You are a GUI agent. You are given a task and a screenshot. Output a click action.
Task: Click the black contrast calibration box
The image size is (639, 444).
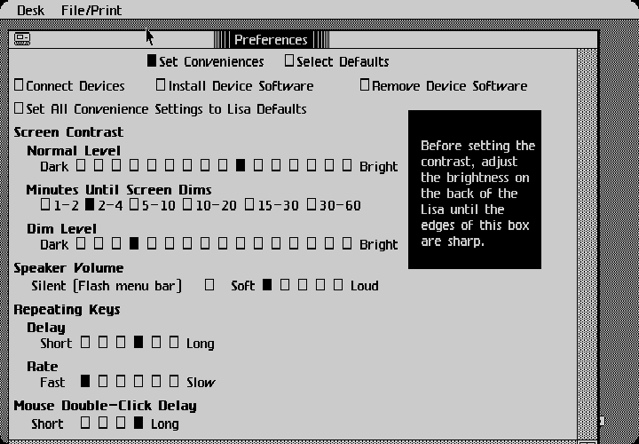[475, 189]
